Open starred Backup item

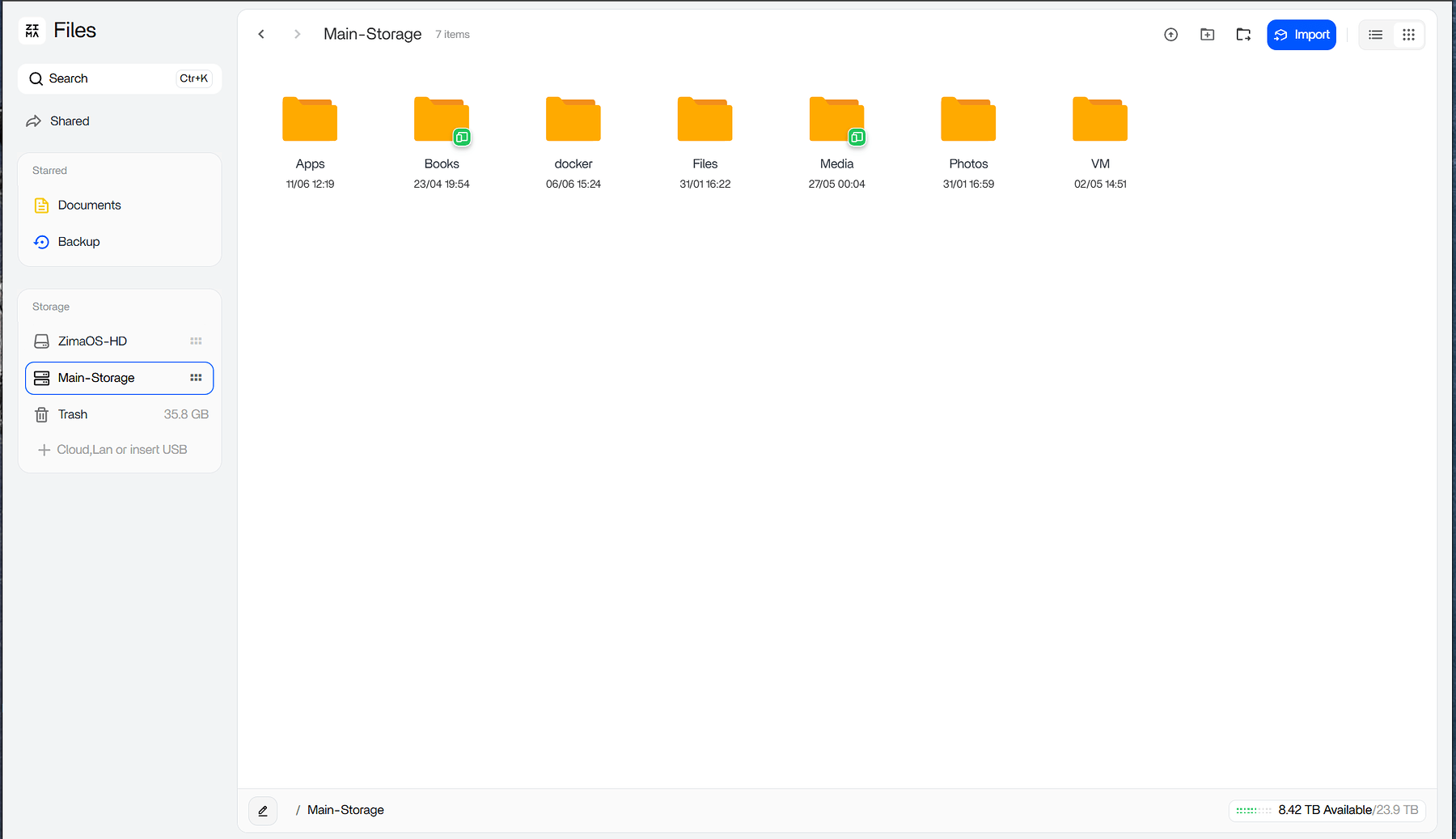coord(120,242)
